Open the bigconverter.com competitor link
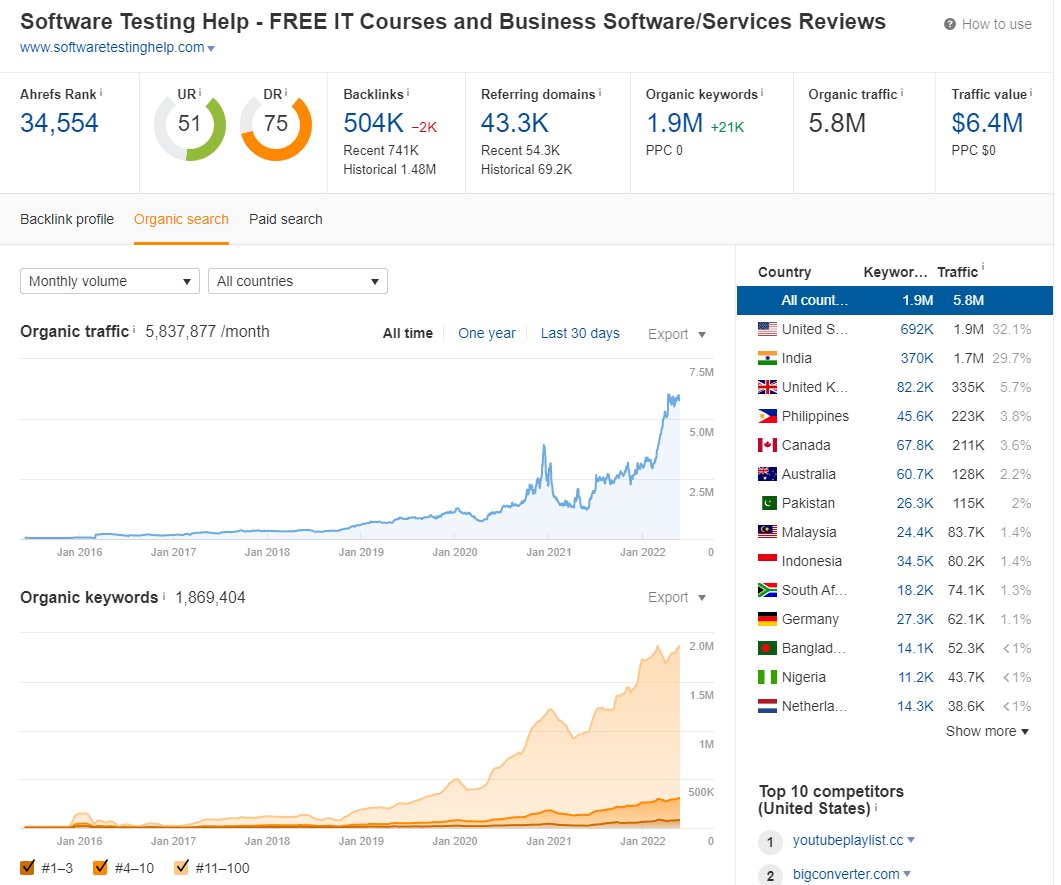 844,874
